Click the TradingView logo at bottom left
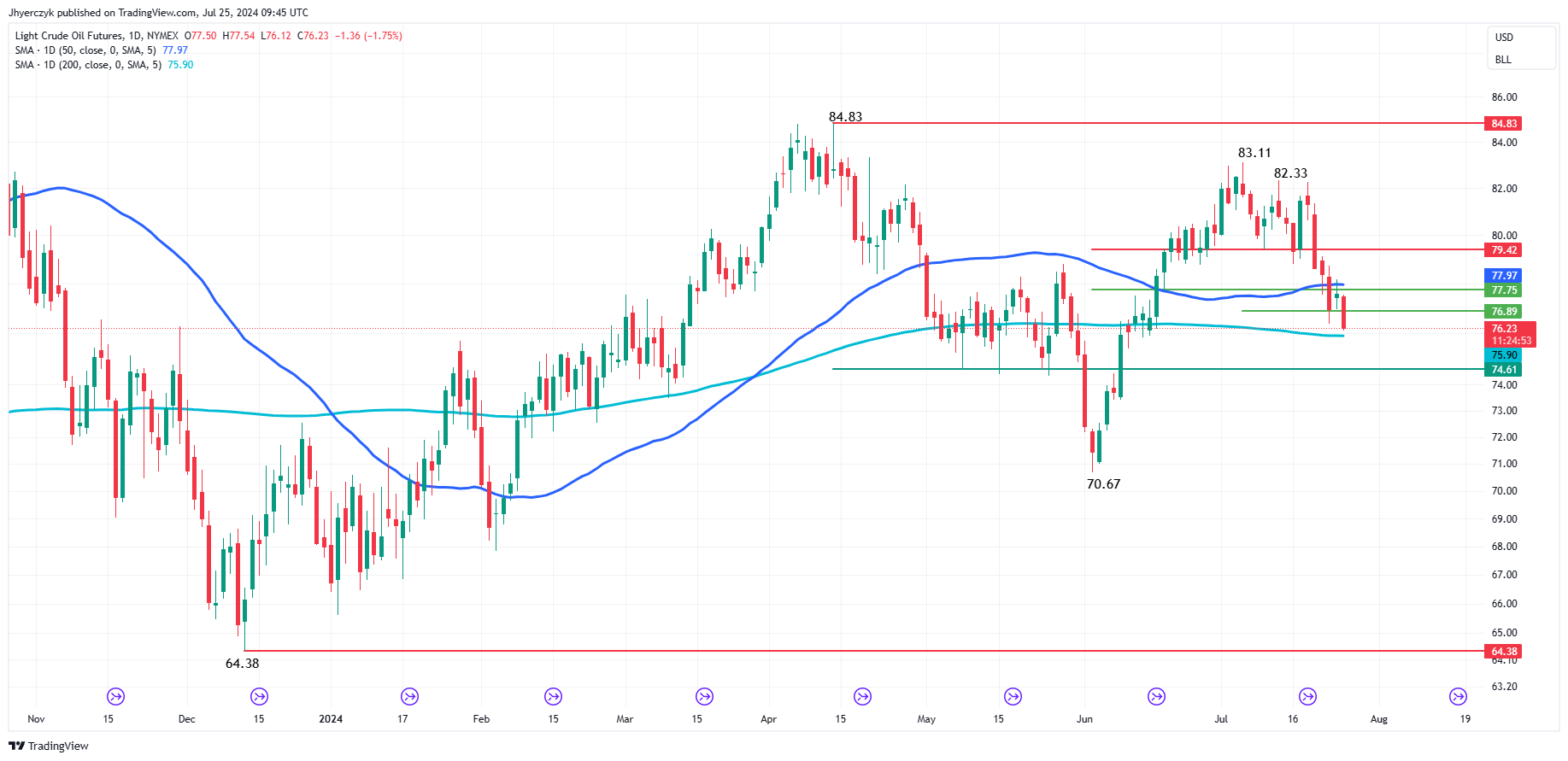 (x=49, y=746)
